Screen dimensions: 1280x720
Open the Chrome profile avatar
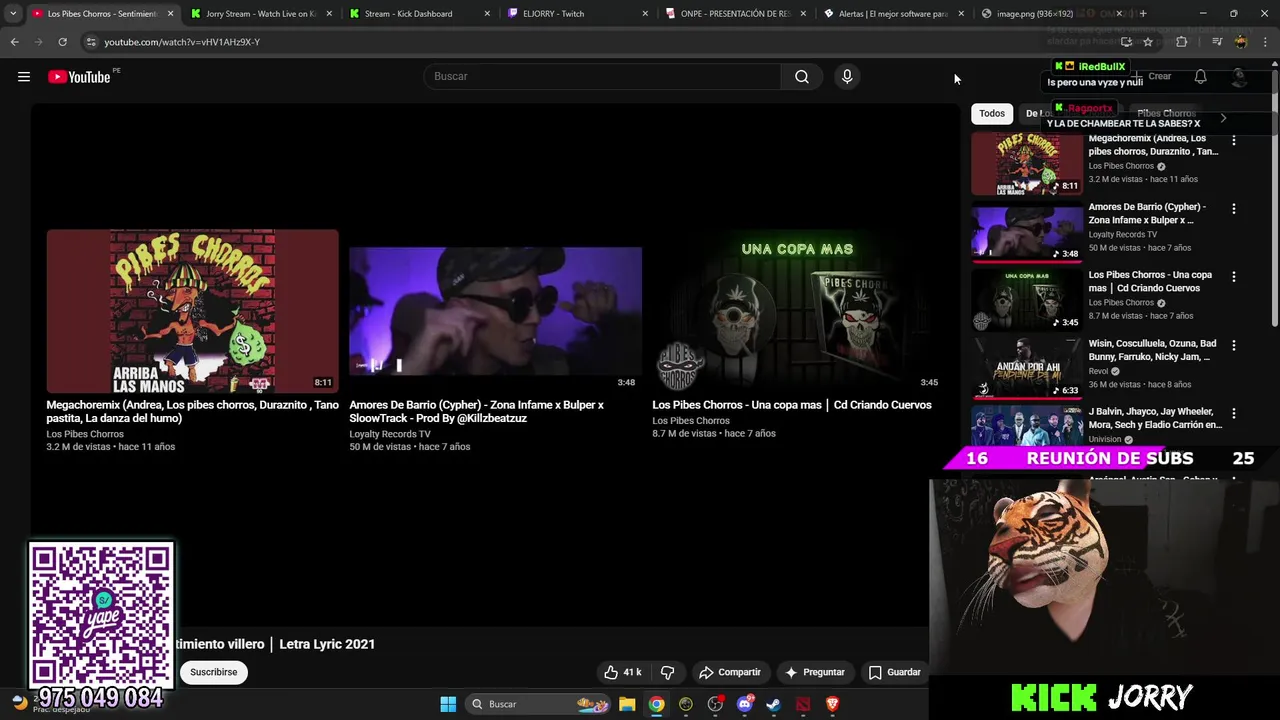1241,42
